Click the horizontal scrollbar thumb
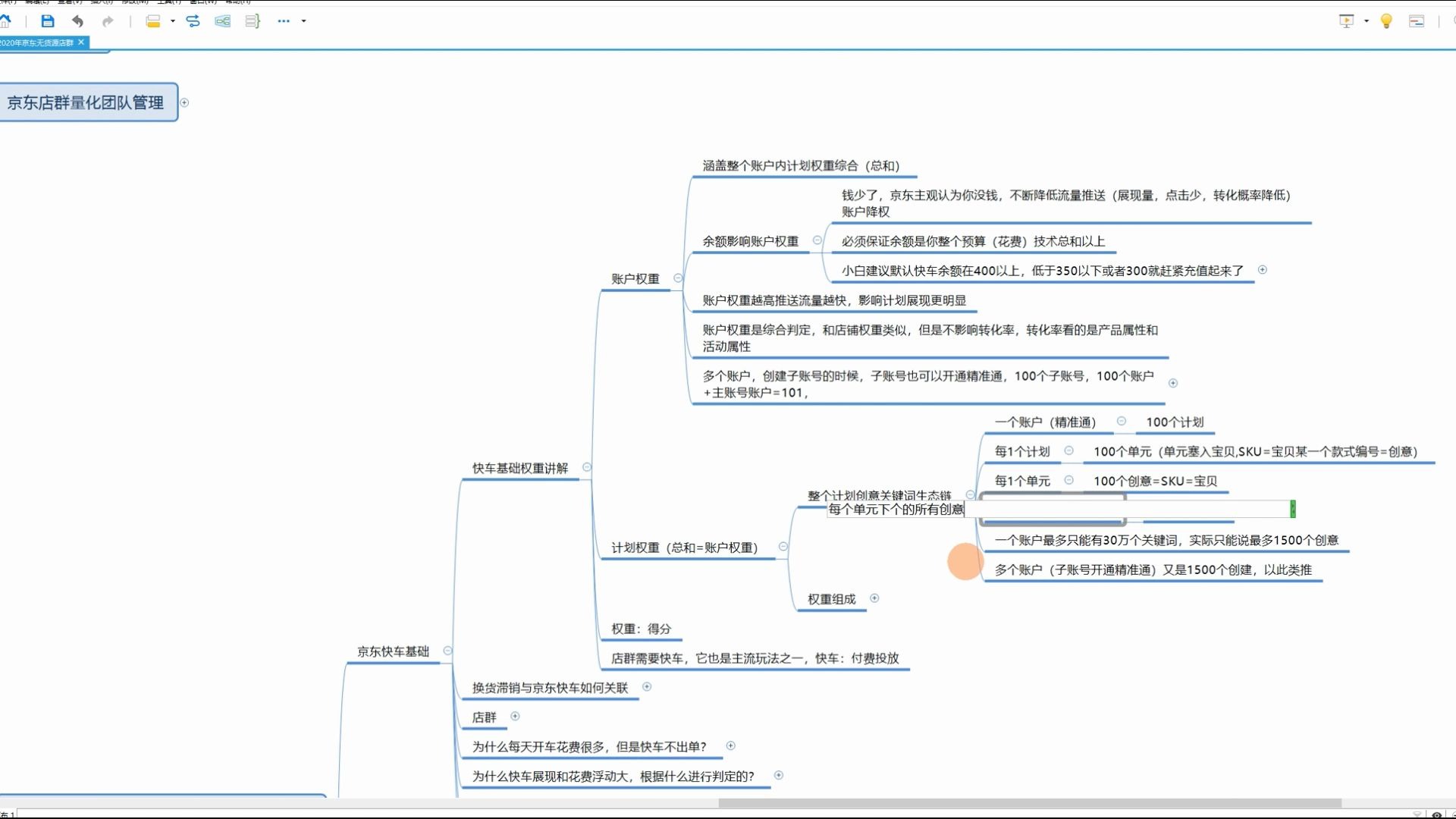Screen dimensions: 1456x819 click(1030, 803)
